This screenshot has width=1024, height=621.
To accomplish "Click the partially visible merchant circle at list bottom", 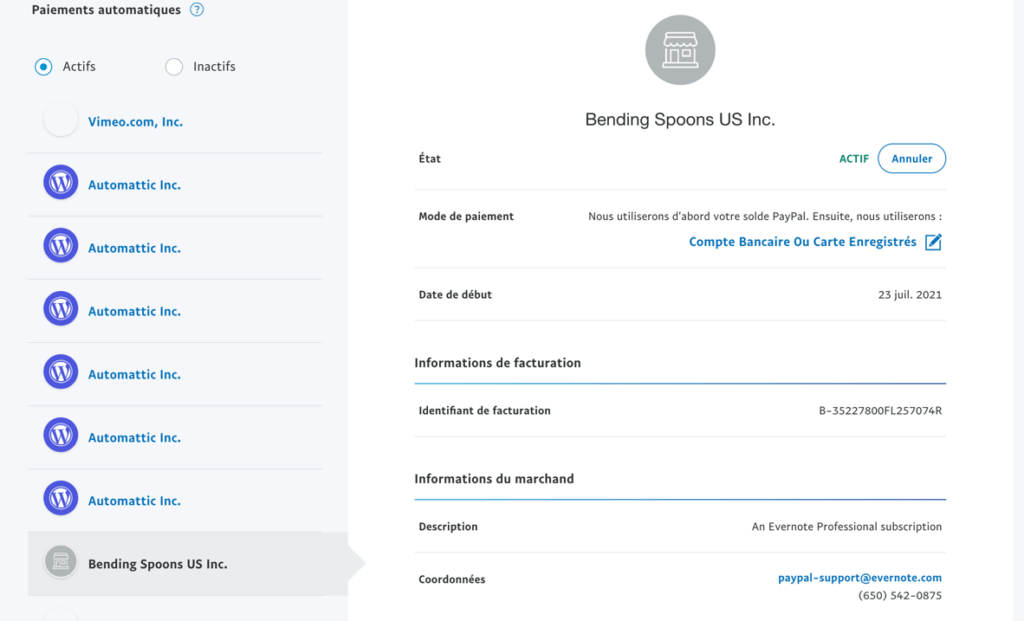I will click(60, 615).
